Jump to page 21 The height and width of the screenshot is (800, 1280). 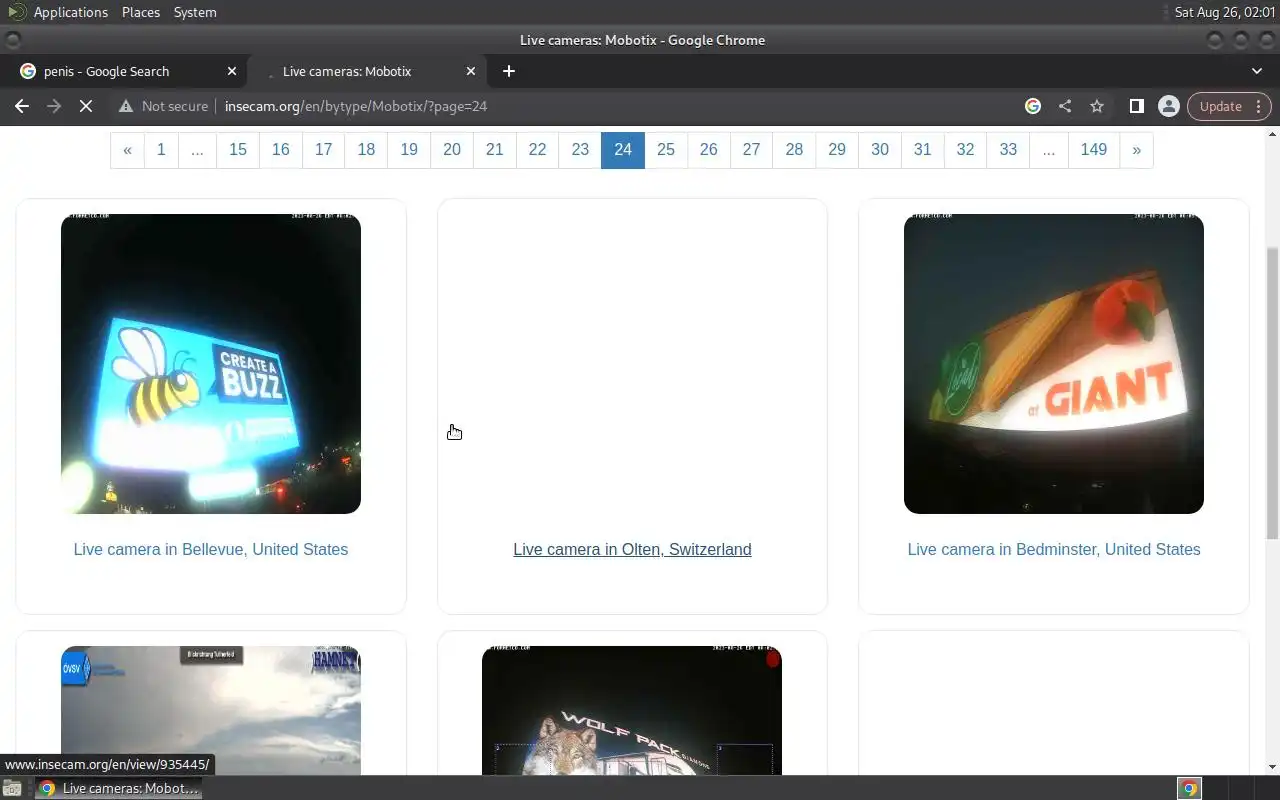pyautogui.click(x=495, y=150)
